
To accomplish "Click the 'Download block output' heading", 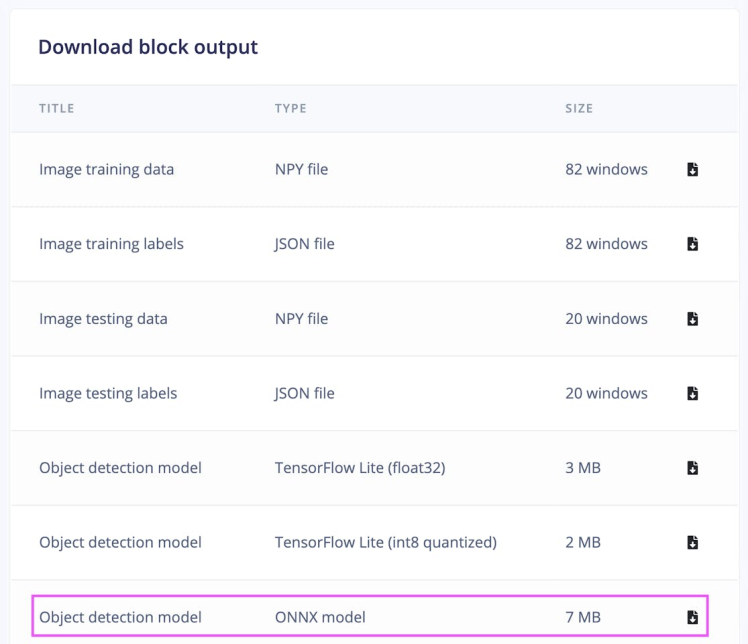I will pyautogui.click(x=148, y=47).
